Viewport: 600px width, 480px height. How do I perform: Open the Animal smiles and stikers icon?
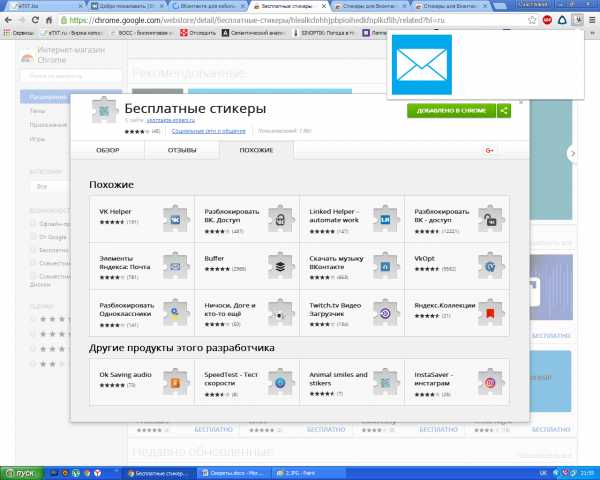click(386, 382)
